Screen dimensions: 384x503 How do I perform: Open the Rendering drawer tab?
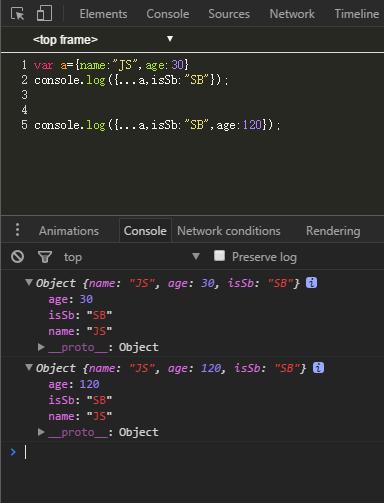coord(333,231)
